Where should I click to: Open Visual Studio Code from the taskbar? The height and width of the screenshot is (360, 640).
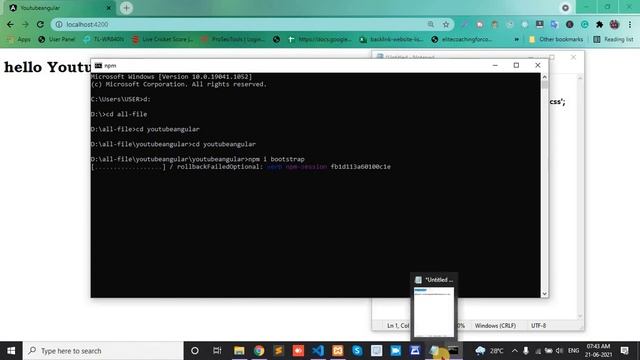click(x=318, y=351)
